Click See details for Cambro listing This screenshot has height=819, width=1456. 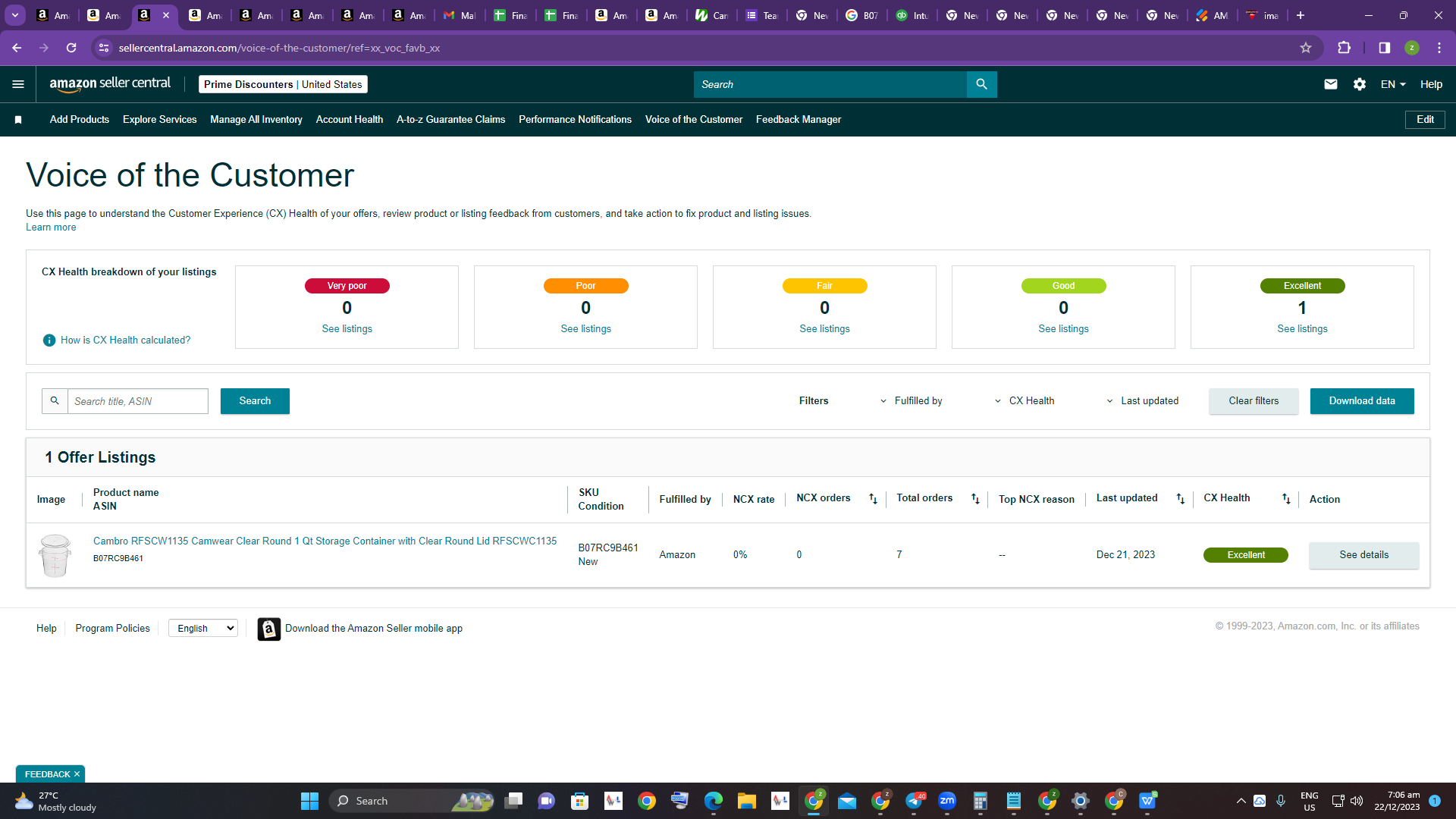coord(1364,555)
